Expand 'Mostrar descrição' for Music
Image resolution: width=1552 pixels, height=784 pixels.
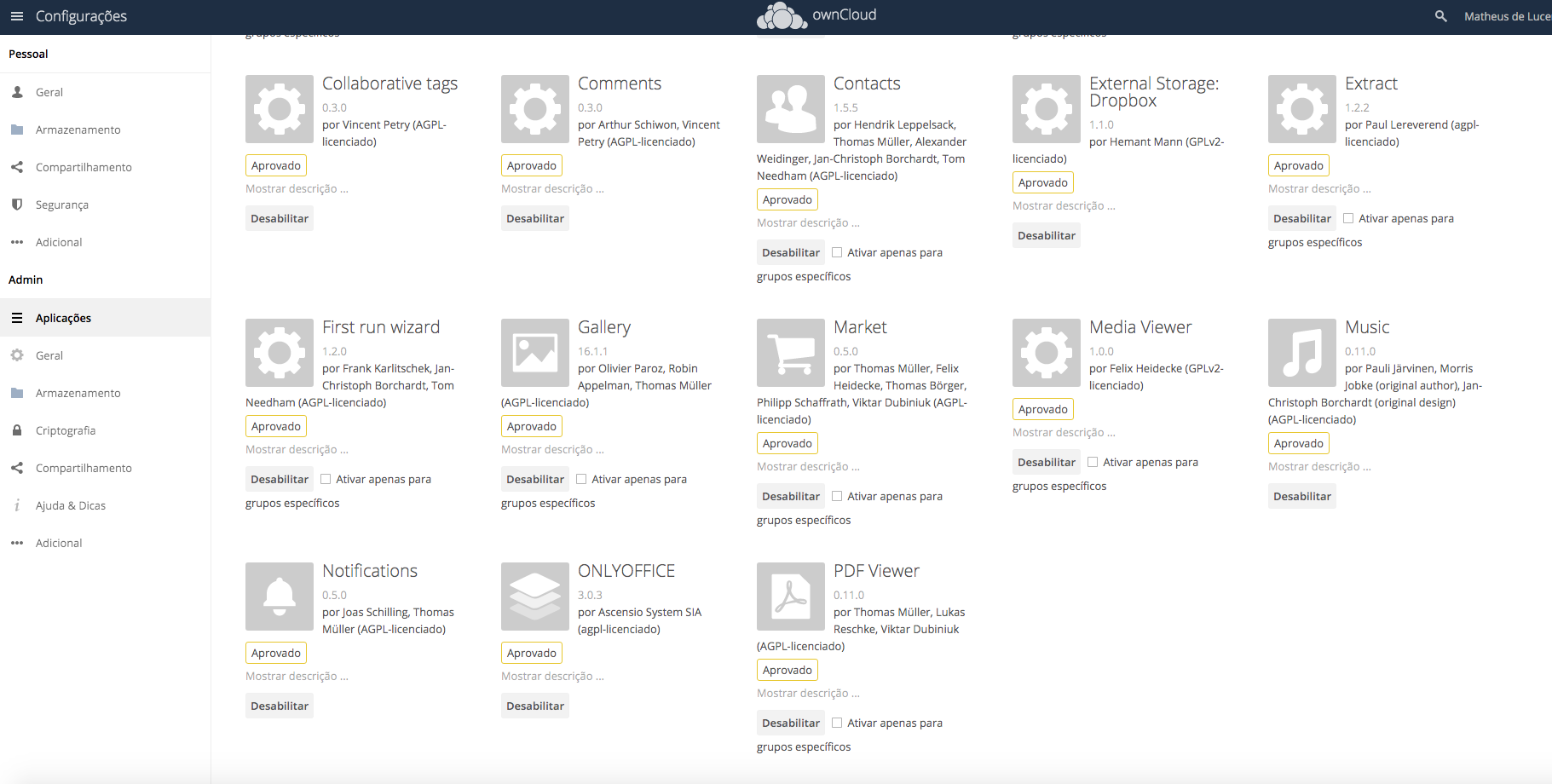click(1319, 466)
